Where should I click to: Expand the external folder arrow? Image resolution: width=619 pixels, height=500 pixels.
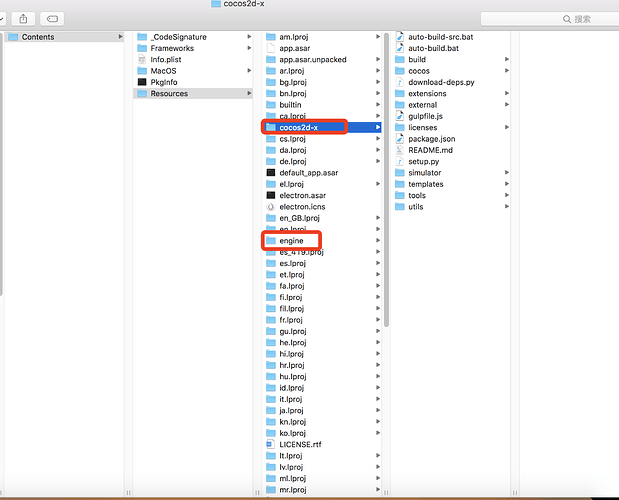point(507,105)
